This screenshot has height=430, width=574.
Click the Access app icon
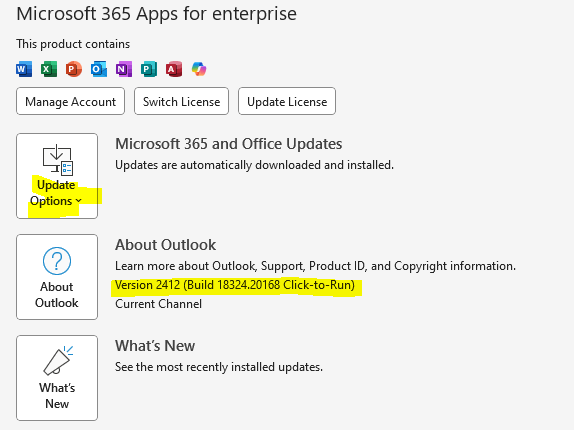(x=174, y=69)
